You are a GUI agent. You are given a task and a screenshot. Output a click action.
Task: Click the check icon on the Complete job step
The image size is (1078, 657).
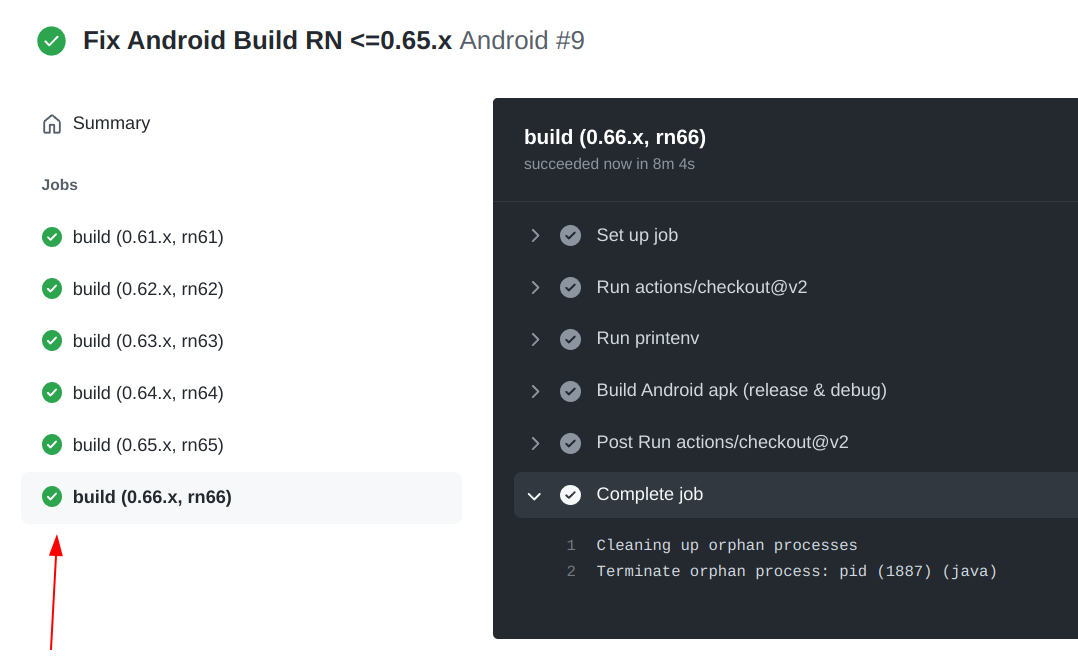pos(570,494)
